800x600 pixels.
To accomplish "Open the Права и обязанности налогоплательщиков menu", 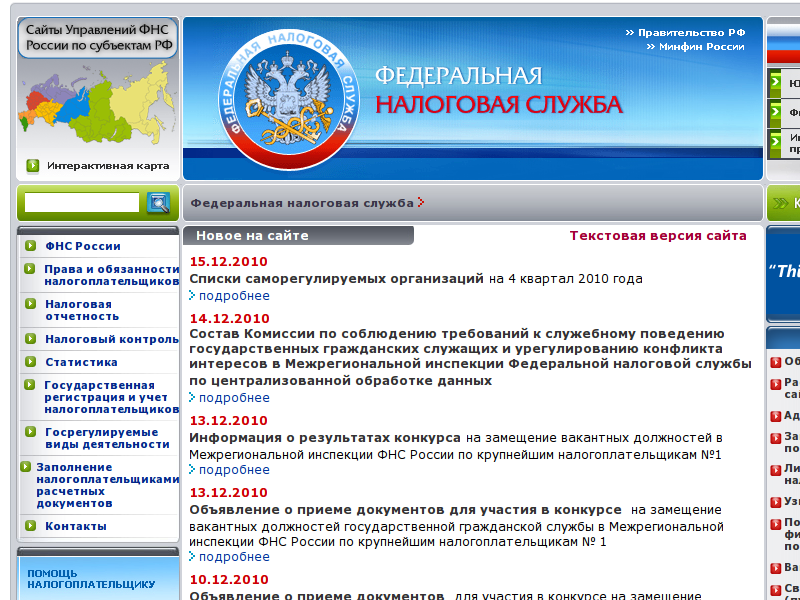I will (112, 275).
